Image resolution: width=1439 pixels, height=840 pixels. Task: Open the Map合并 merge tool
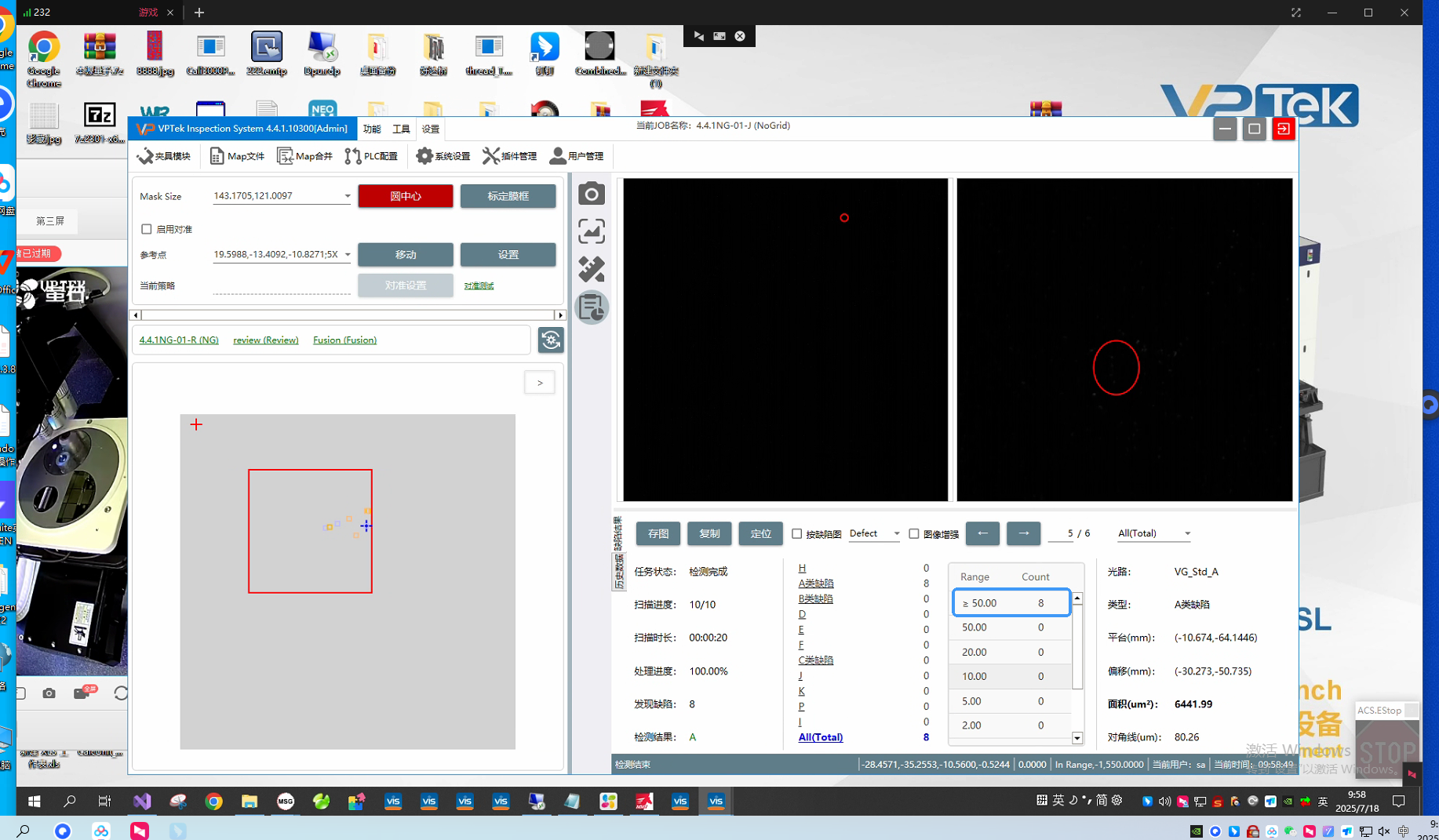coord(305,156)
